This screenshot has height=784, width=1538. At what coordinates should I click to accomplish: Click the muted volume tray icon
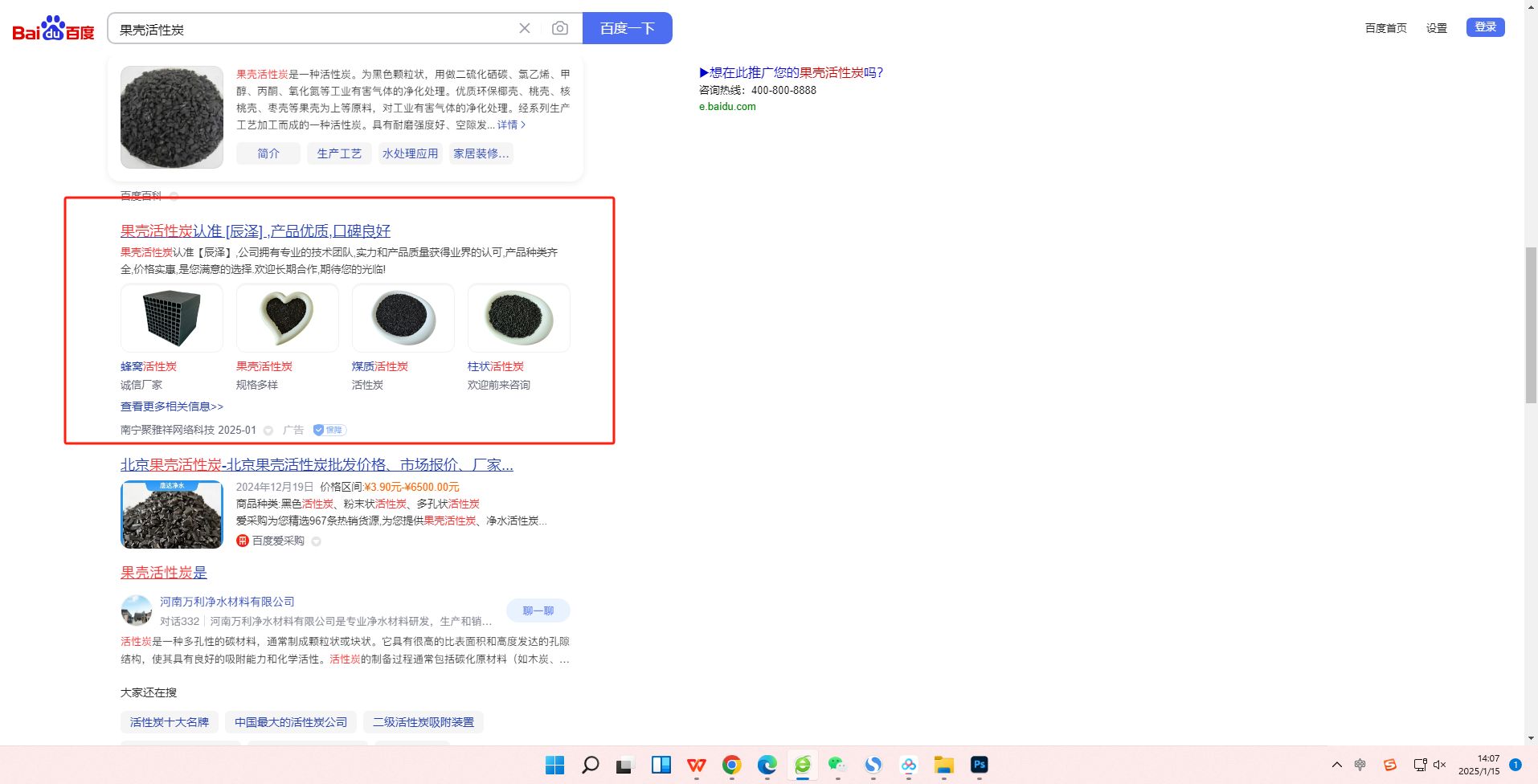click(x=1440, y=765)
